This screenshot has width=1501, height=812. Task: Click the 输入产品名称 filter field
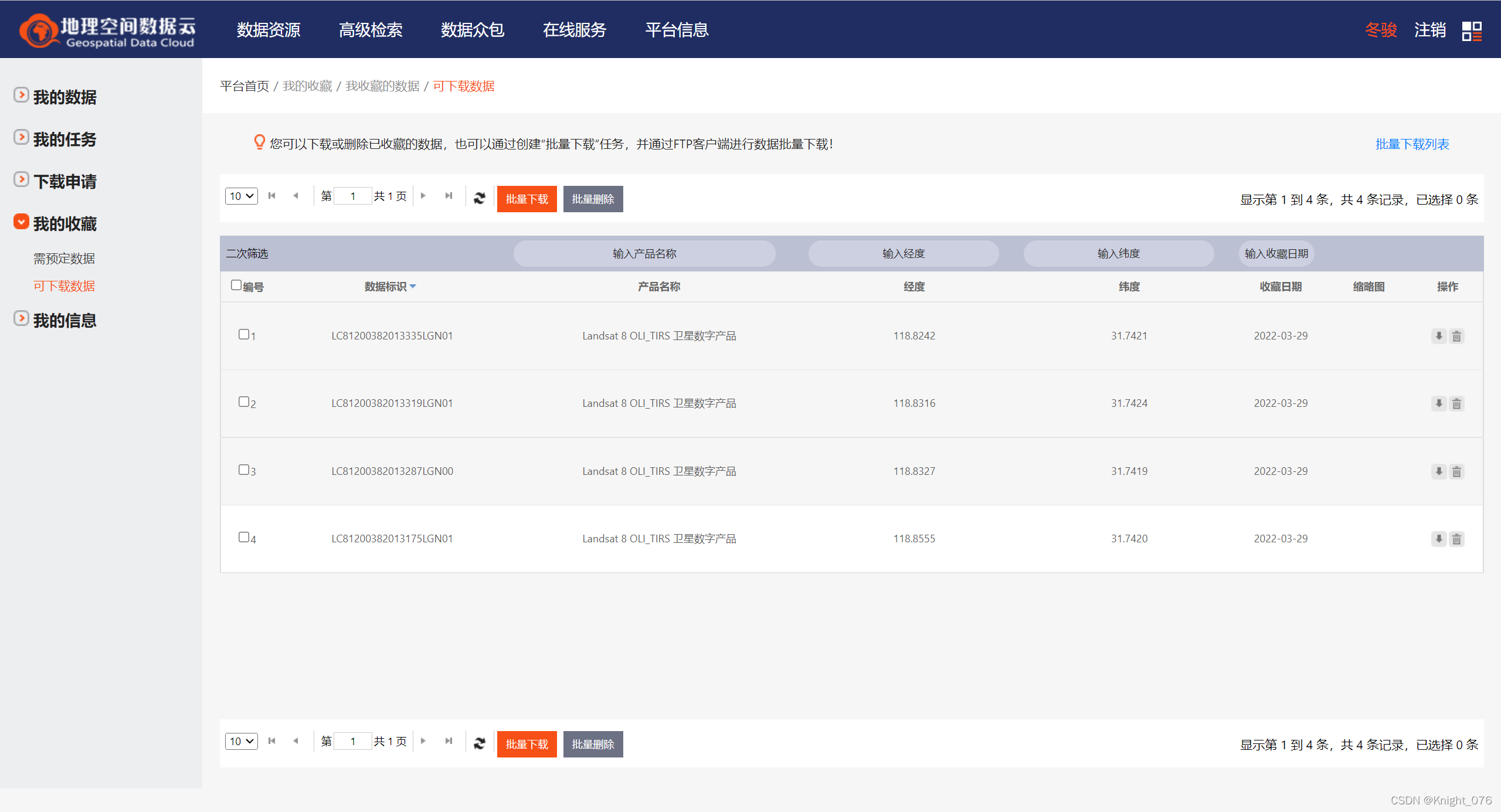[644, 254]
